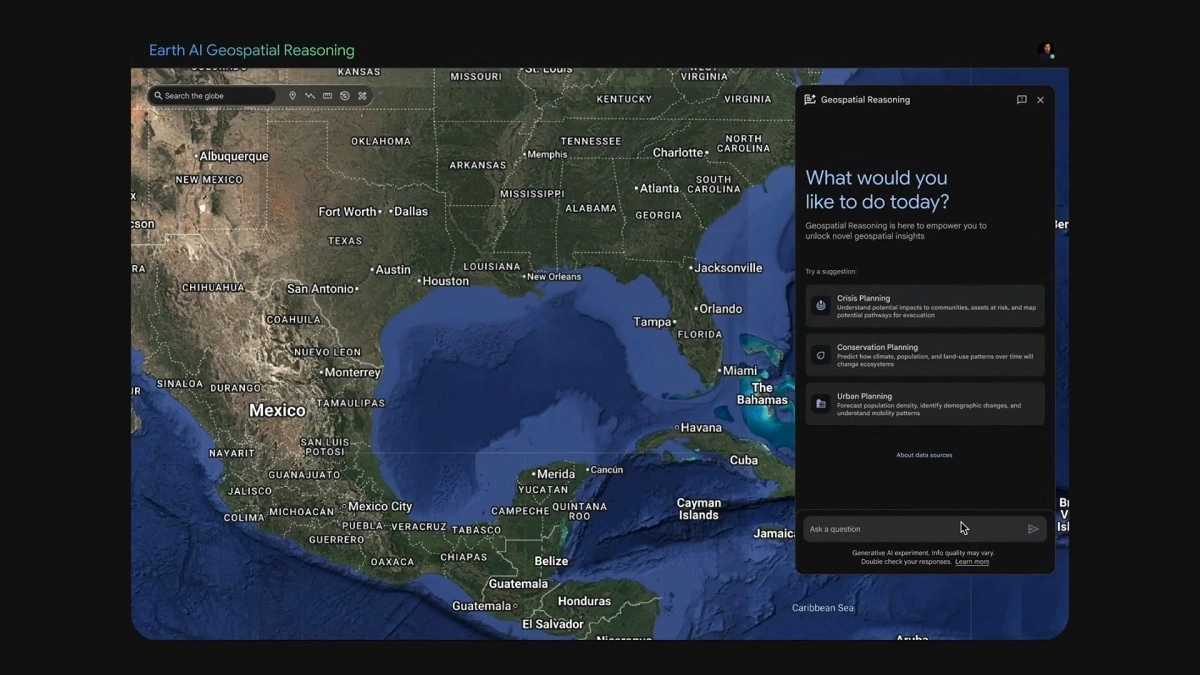Focus the Search the globe field
The width and height of the screenshot is (1200, 675).
[215, 96]
